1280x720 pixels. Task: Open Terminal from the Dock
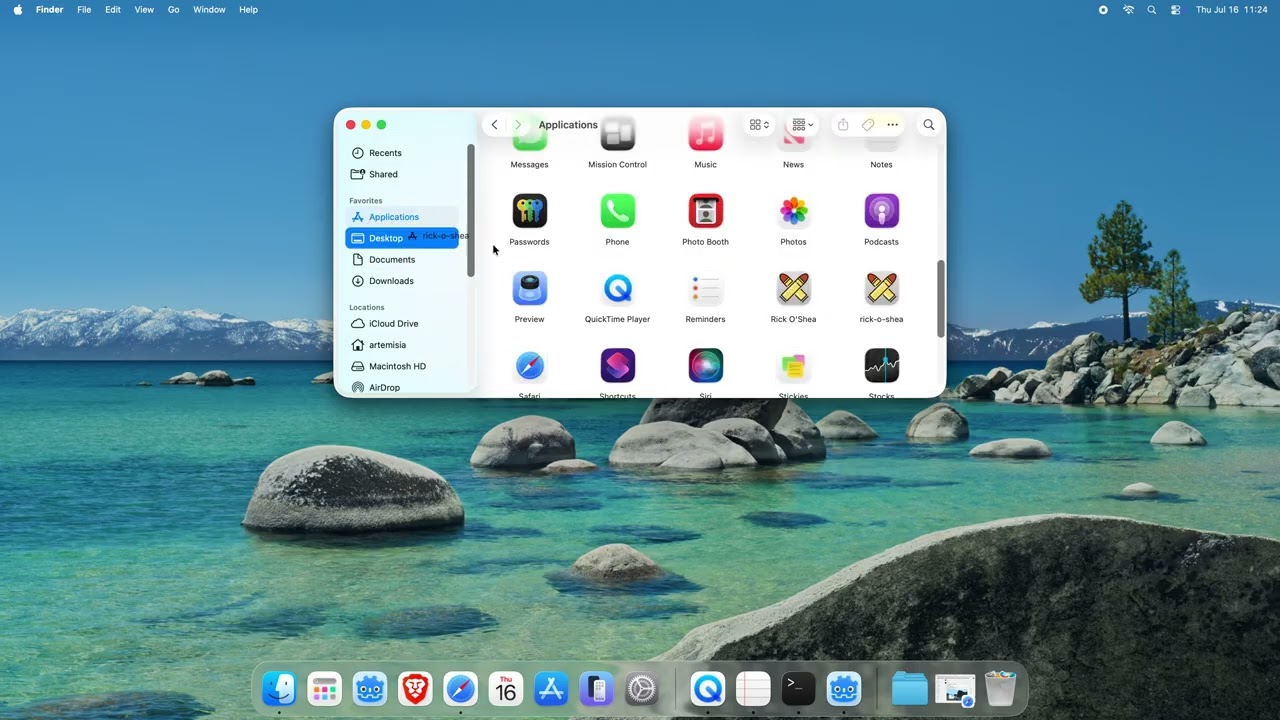coord(798,689)
